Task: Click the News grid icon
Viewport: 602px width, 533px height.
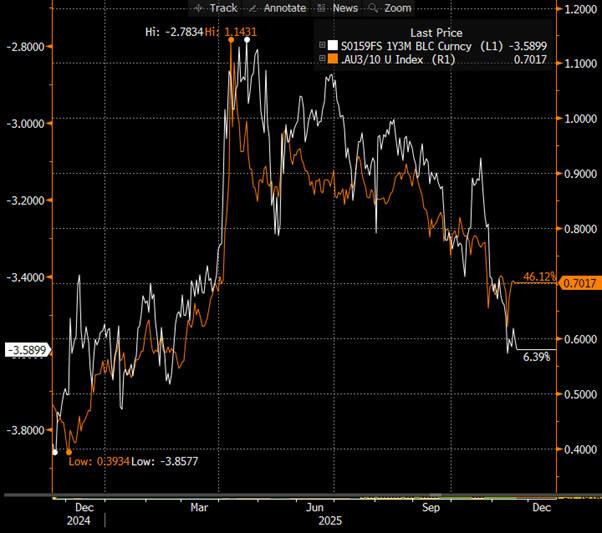Action: pos(321,8)
